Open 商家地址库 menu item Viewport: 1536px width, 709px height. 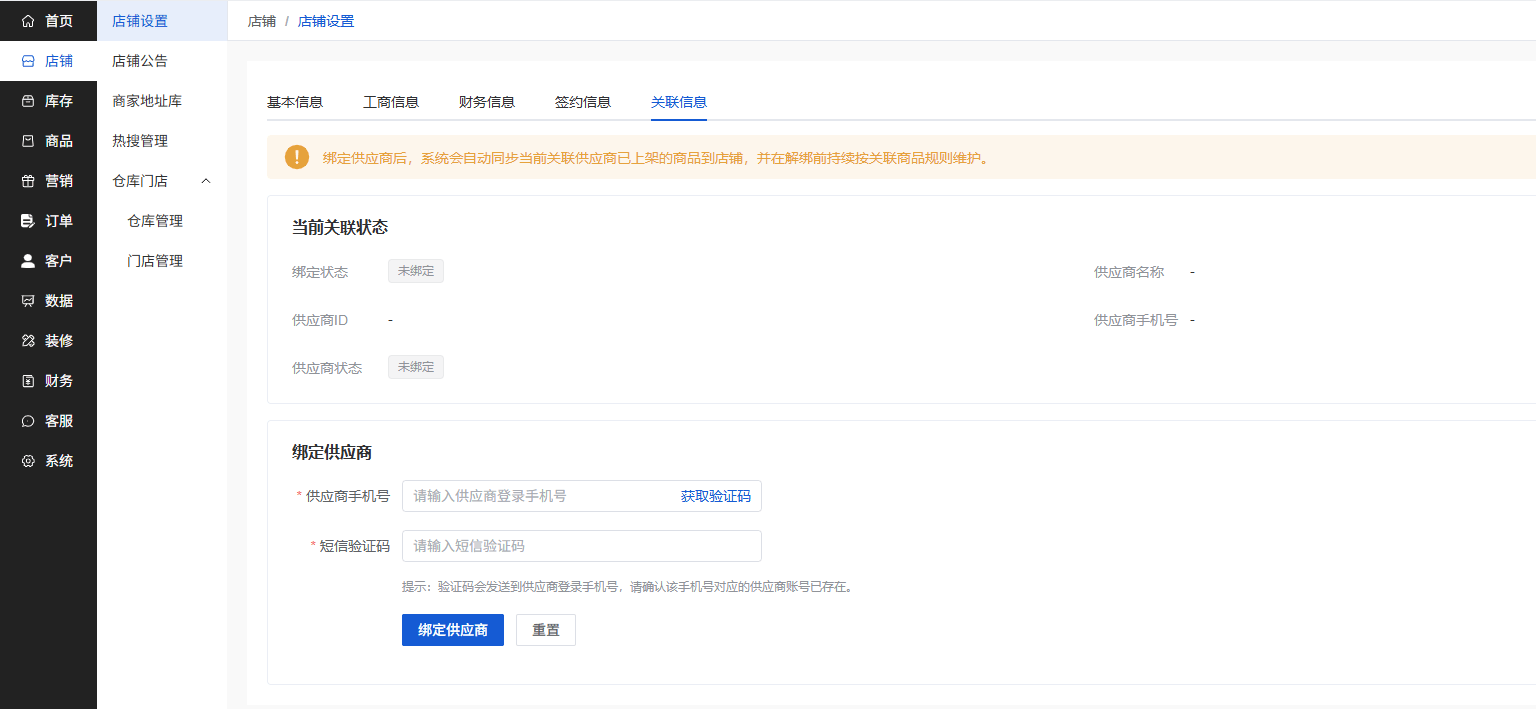click(162, 101)
